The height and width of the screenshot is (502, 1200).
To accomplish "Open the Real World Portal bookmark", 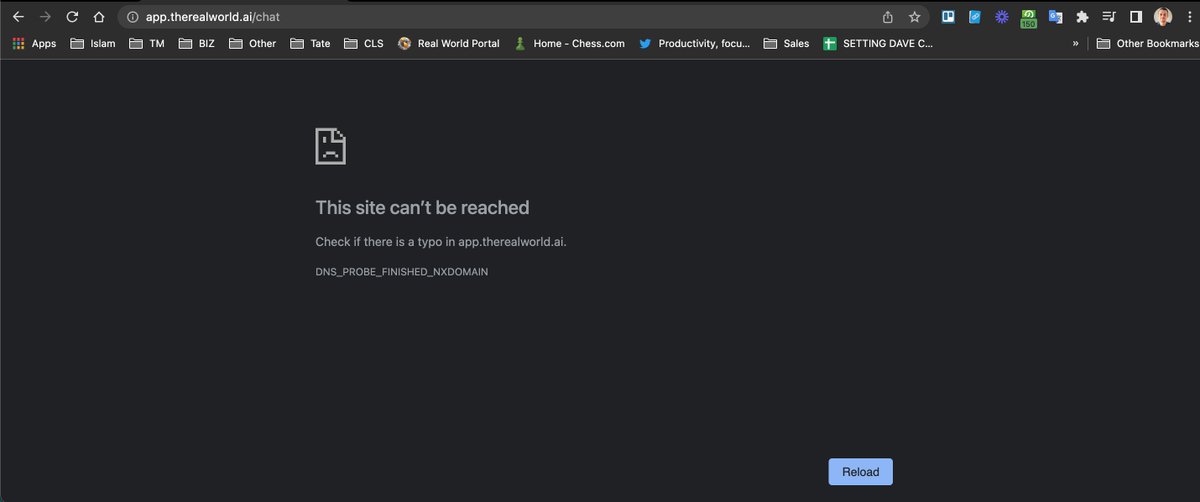I will [448, 44].
